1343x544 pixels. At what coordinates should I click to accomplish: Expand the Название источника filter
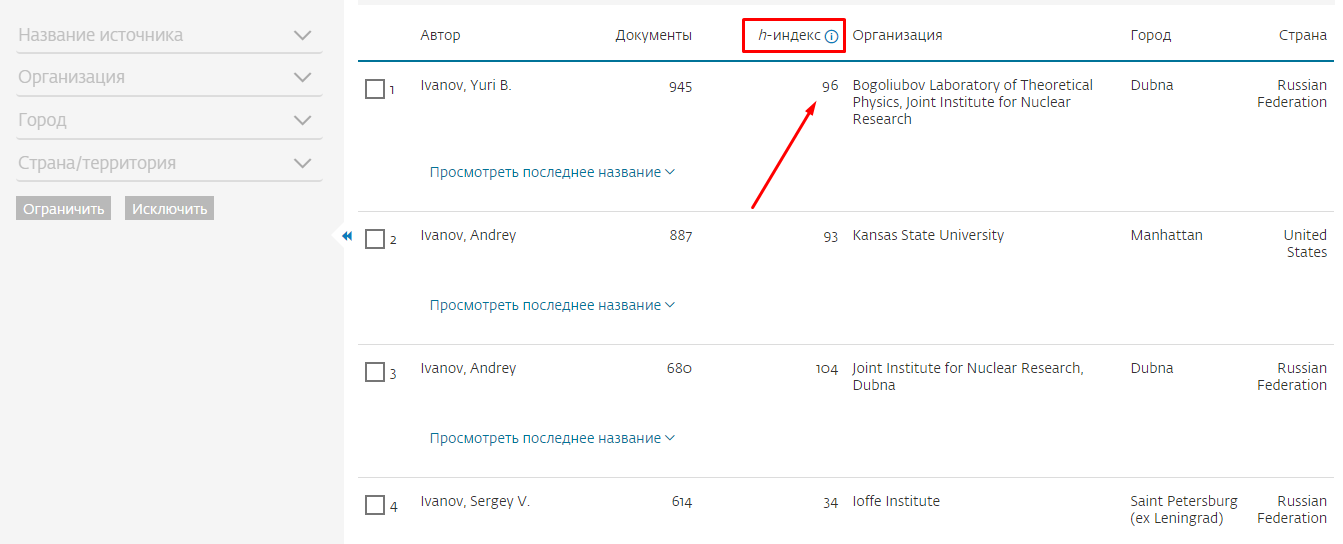(302, 35)
